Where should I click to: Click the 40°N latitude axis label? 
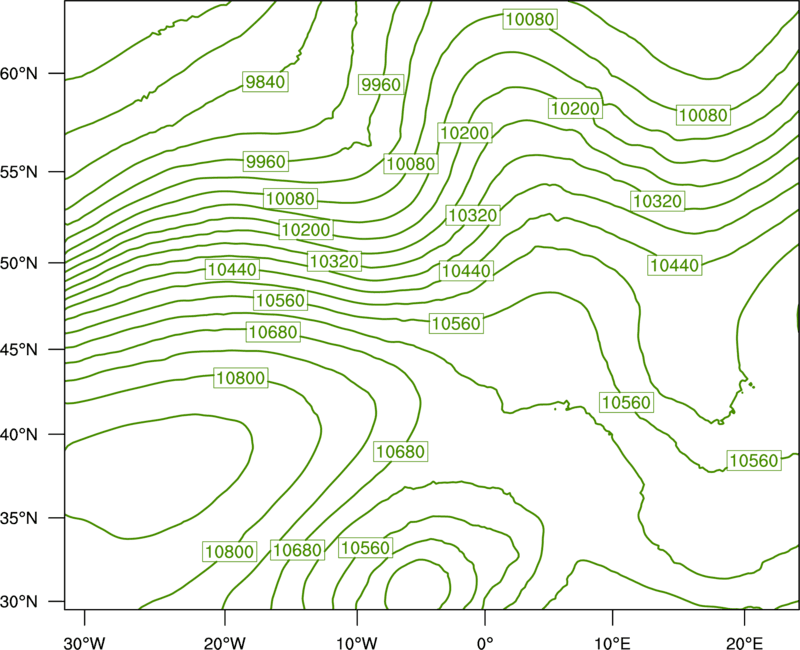[19, 435]
